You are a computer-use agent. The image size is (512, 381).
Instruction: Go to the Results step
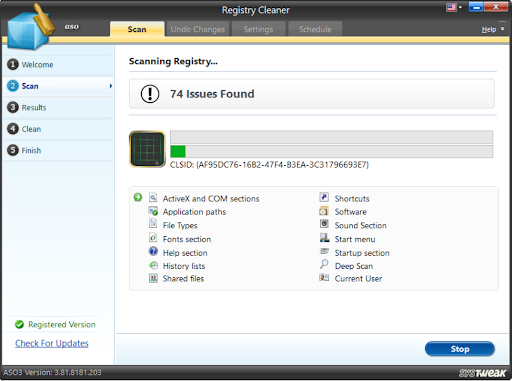click(x=58, y=107)
